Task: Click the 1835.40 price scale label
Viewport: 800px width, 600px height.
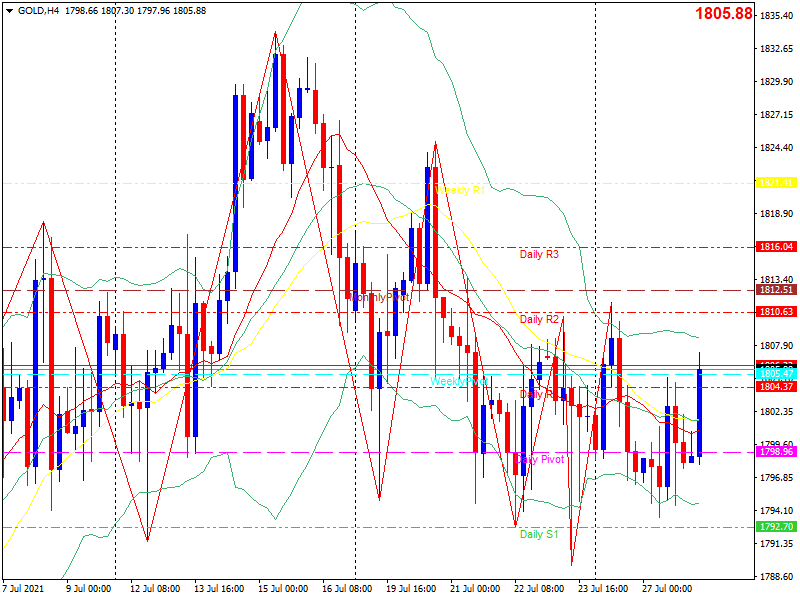Action: tap(776, 16)
